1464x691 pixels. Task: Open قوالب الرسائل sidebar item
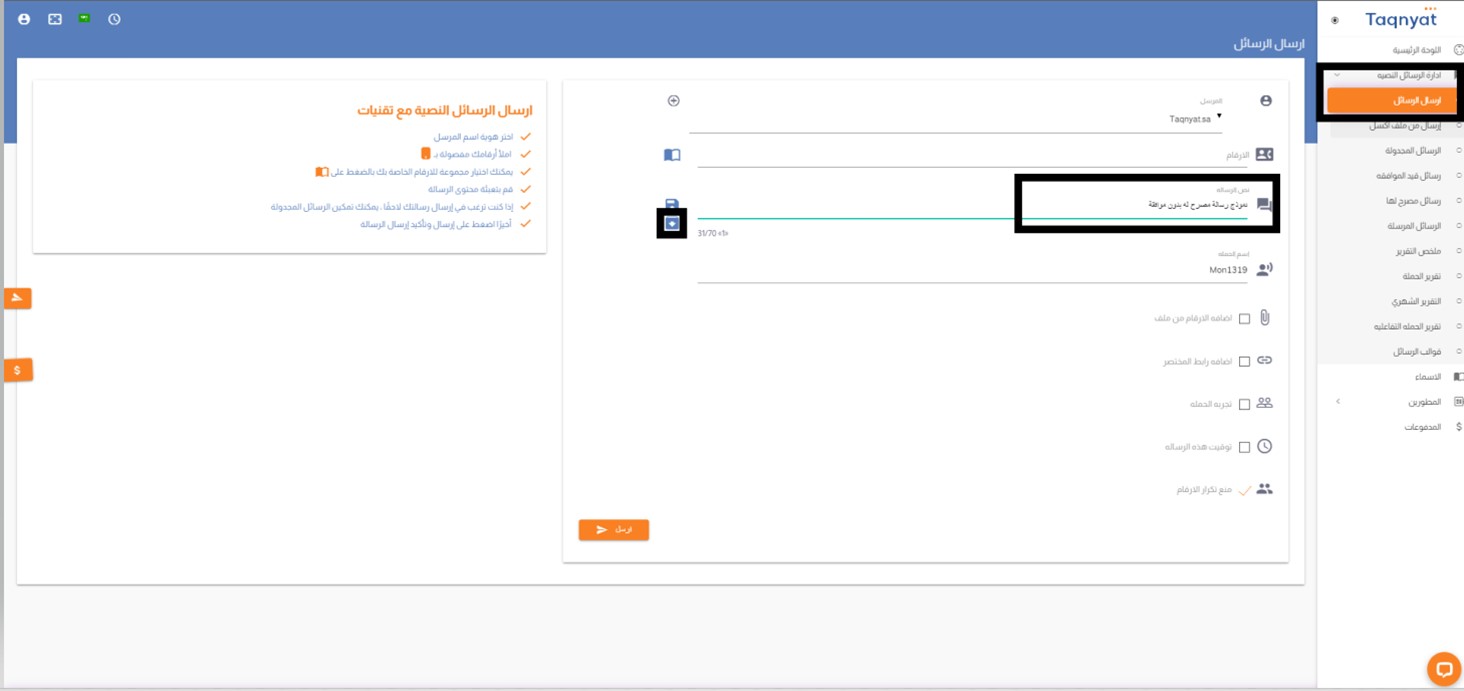click(1418, 352)
